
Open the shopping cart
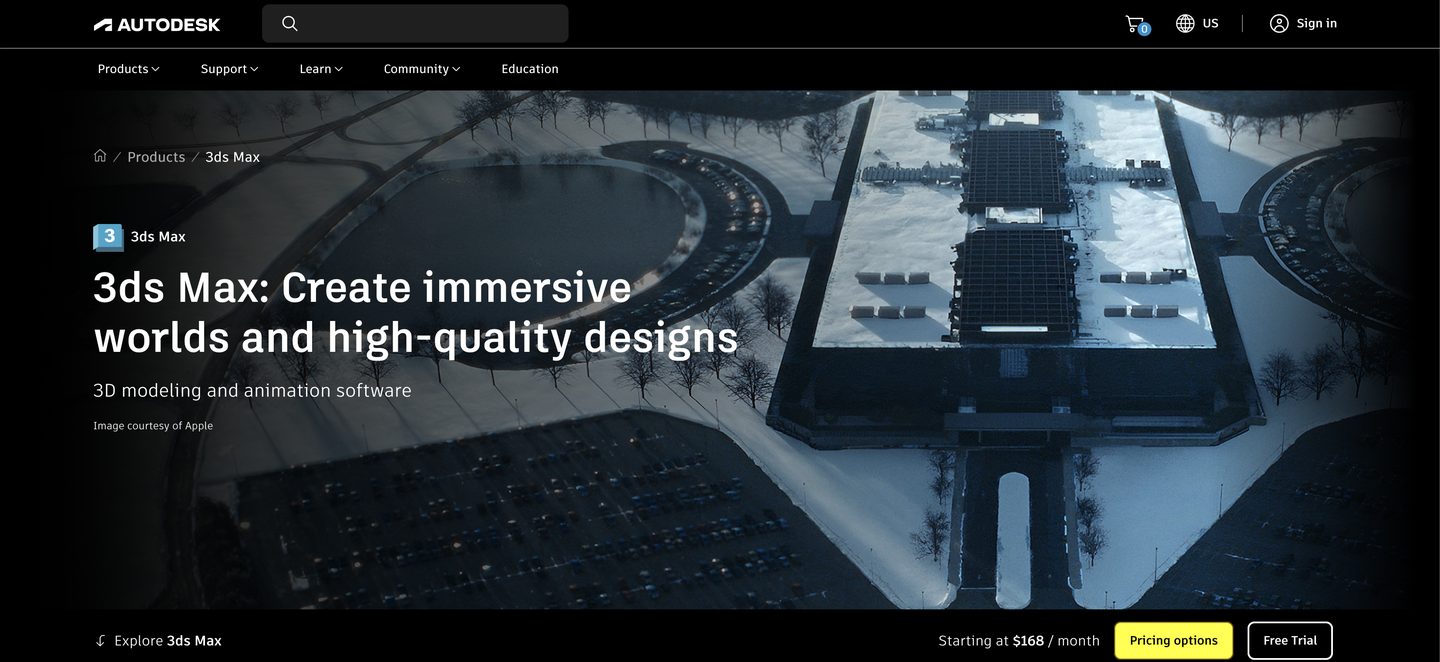(x=1136, y=24)
